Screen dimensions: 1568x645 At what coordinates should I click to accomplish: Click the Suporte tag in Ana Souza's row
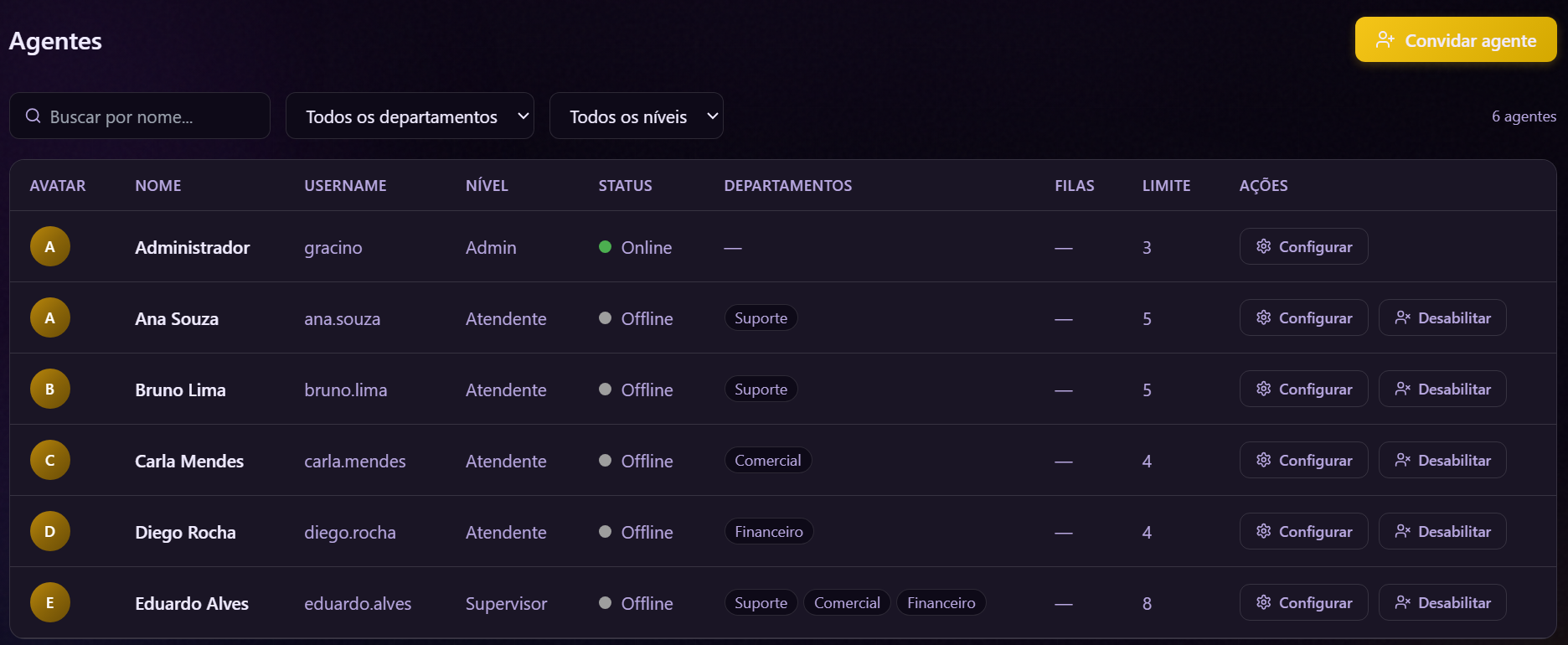point(761,318)
